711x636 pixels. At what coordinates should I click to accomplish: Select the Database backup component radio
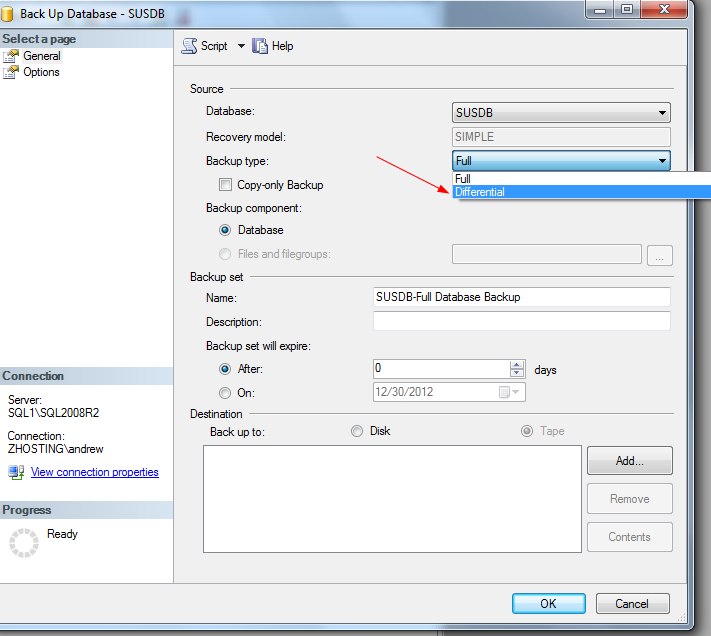pyautogui.click(x=225, y=230)
